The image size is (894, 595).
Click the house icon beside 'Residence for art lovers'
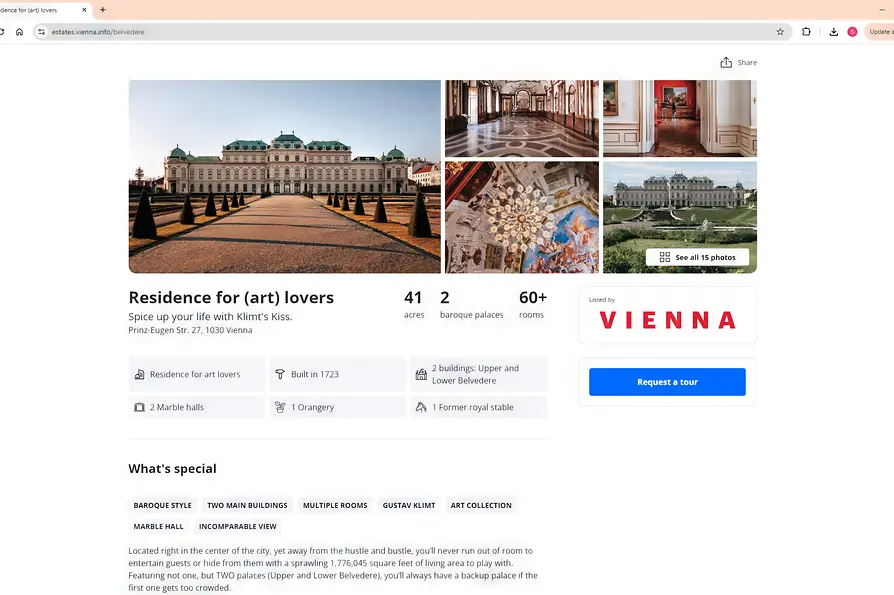(139, 374)
